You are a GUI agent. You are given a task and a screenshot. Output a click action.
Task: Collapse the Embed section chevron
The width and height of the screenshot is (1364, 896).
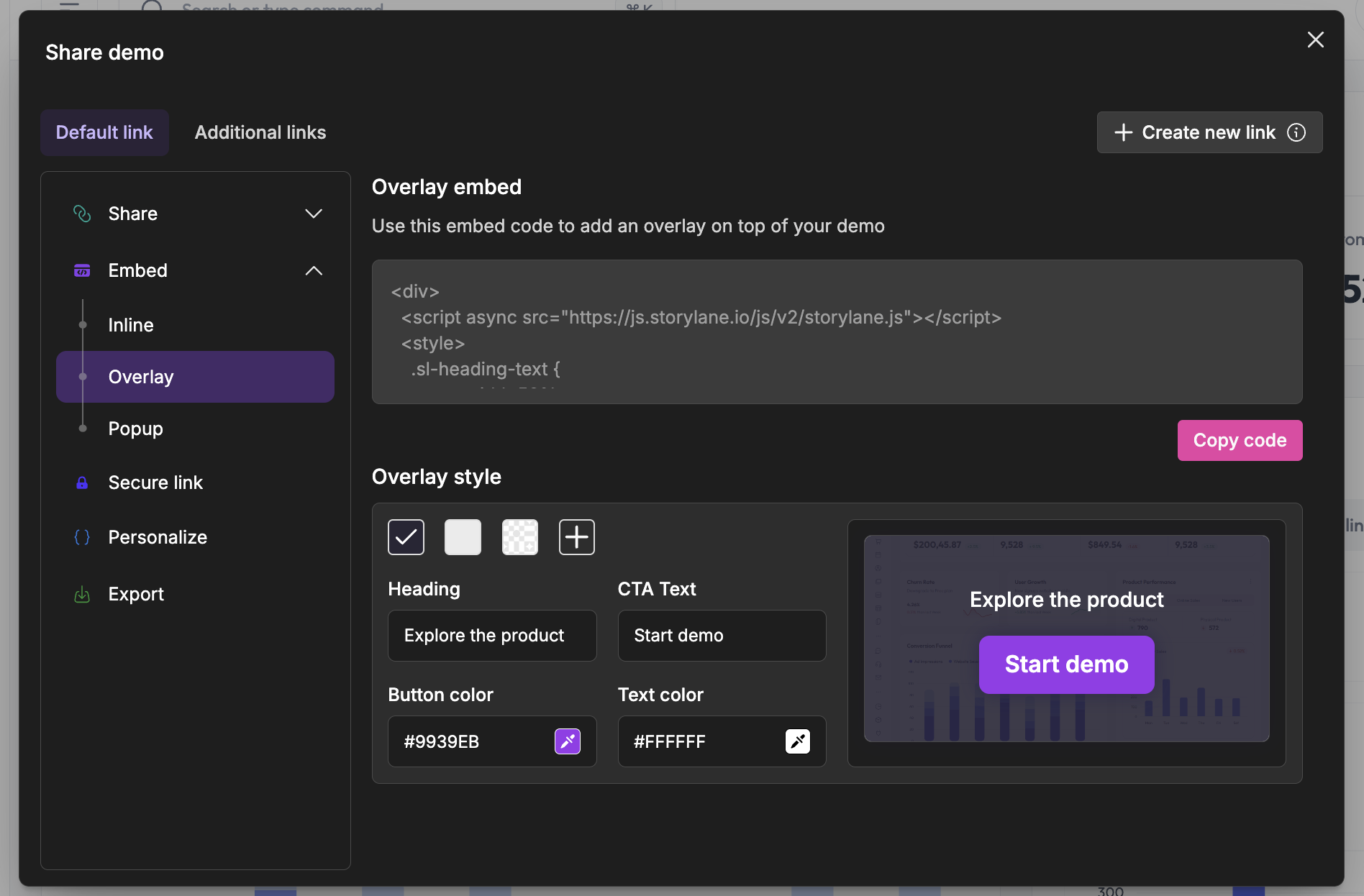click(x=314, y=270)
